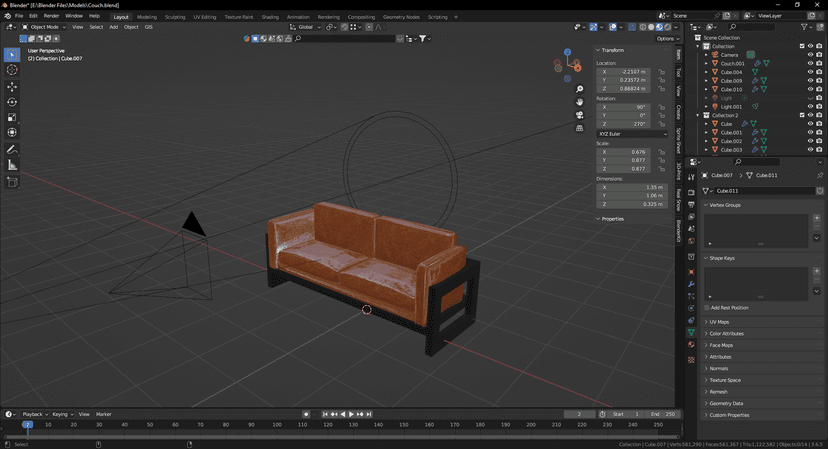Select the Cursor tool

(12, 70)
